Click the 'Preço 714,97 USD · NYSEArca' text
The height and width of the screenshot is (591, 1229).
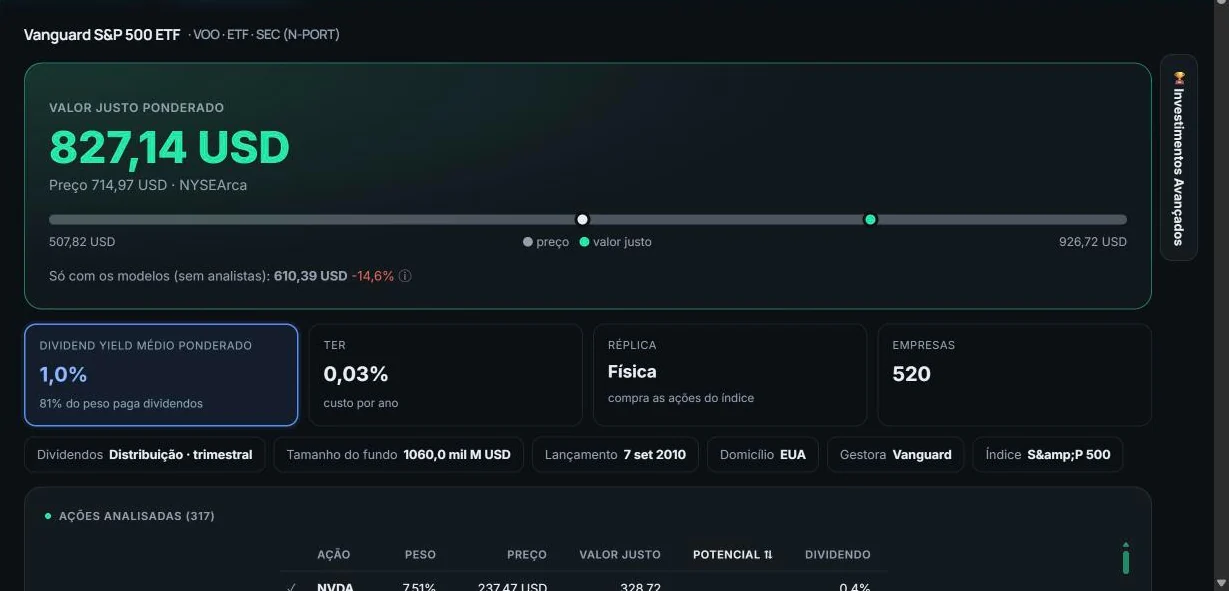pyautogui.click(x=148, y=185)
